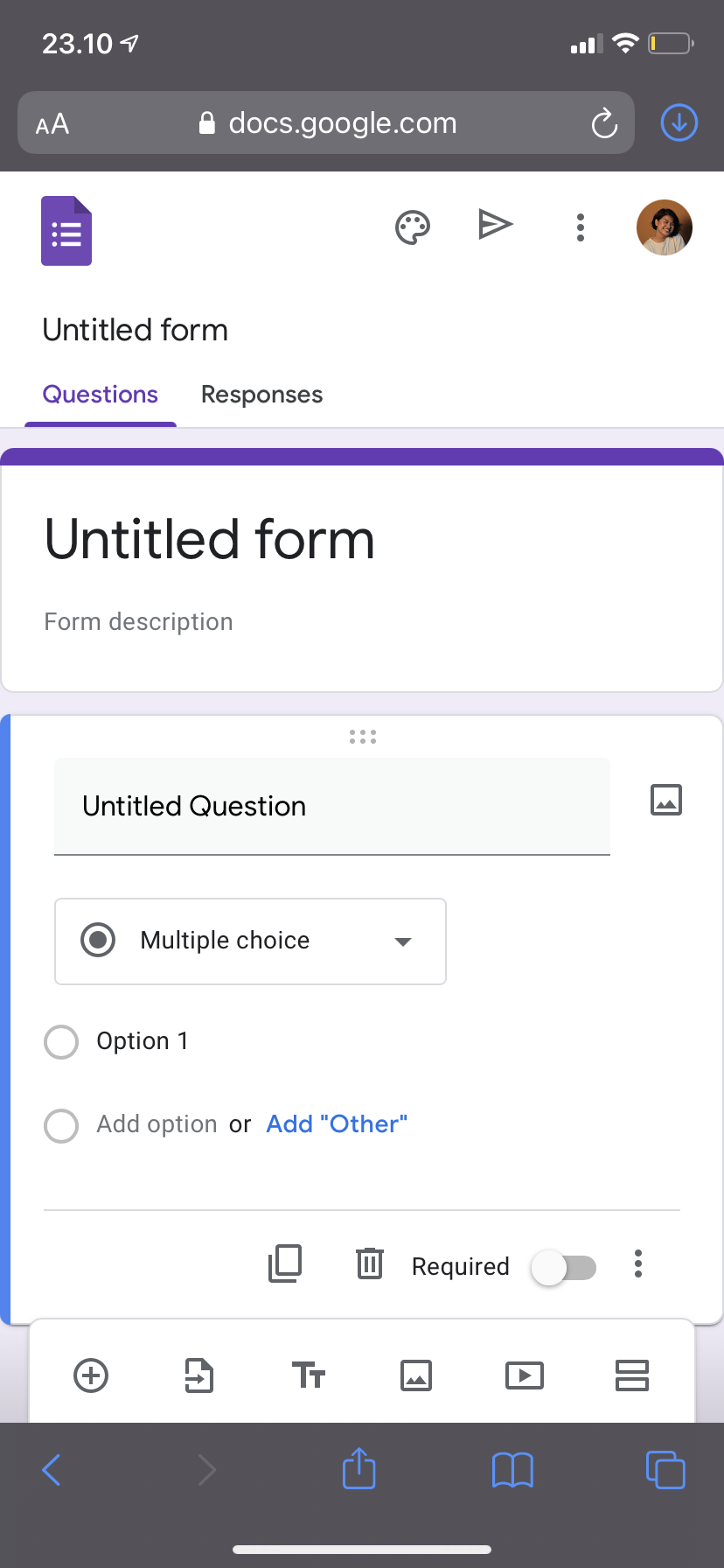Open the form's more options menu
The image size is (724, 1568).
click(581, 227)
